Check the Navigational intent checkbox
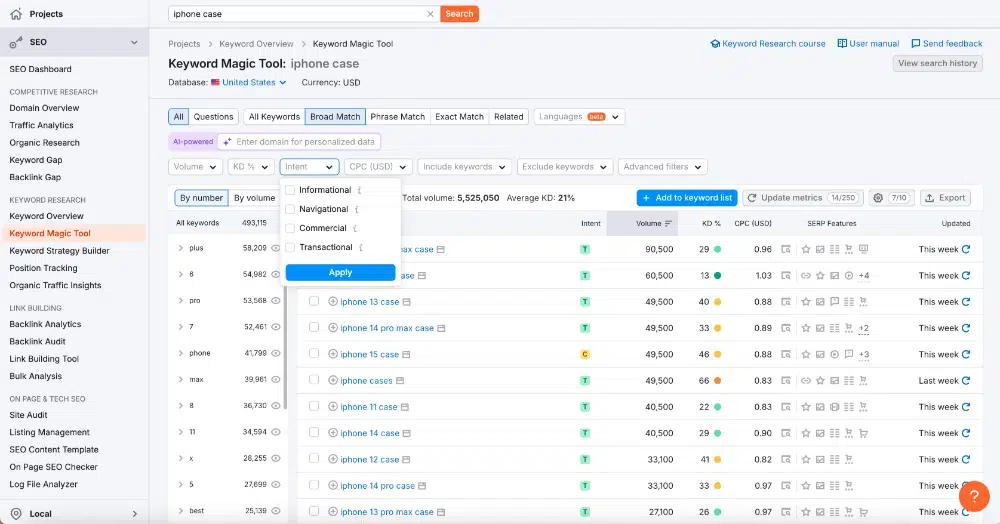 [290, 209]
